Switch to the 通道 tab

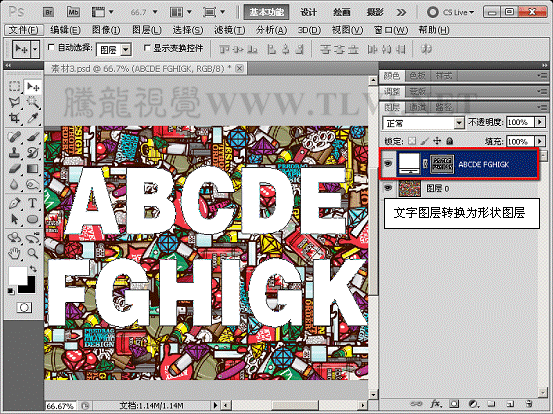click(x=418, y=107)
